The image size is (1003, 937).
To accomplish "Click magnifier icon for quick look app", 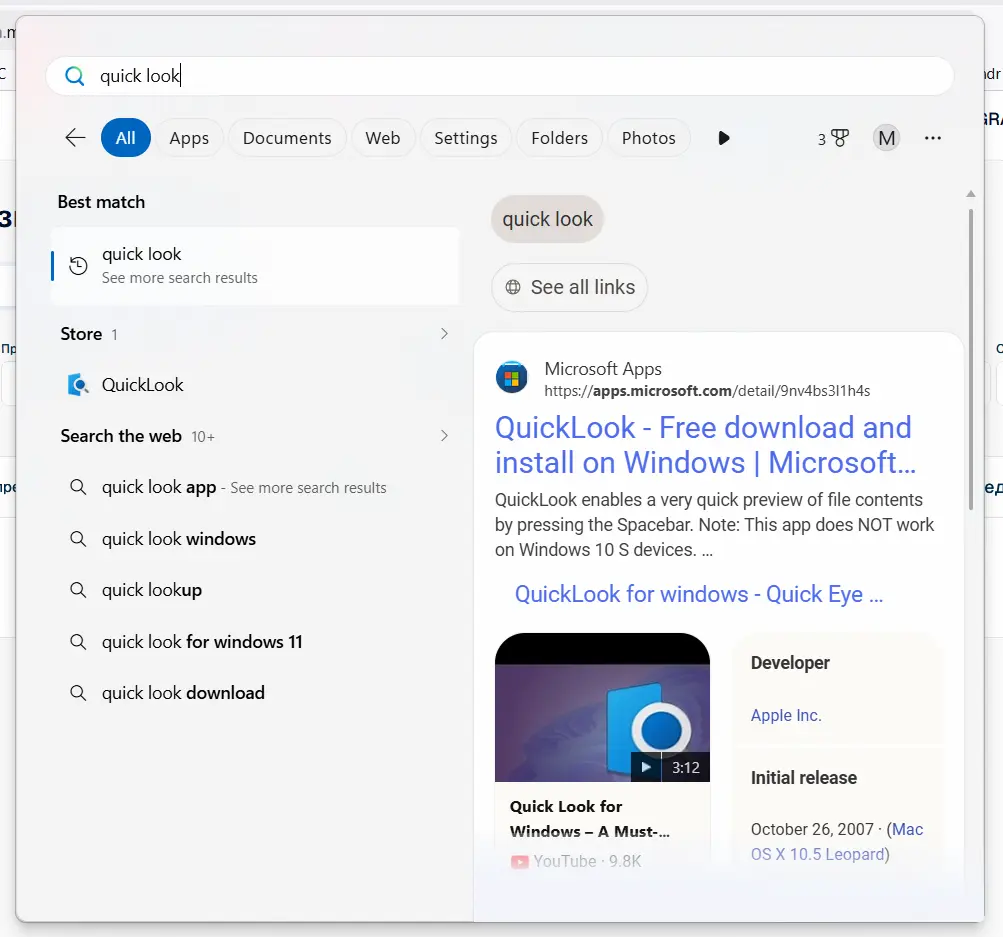I will (78, 487).
